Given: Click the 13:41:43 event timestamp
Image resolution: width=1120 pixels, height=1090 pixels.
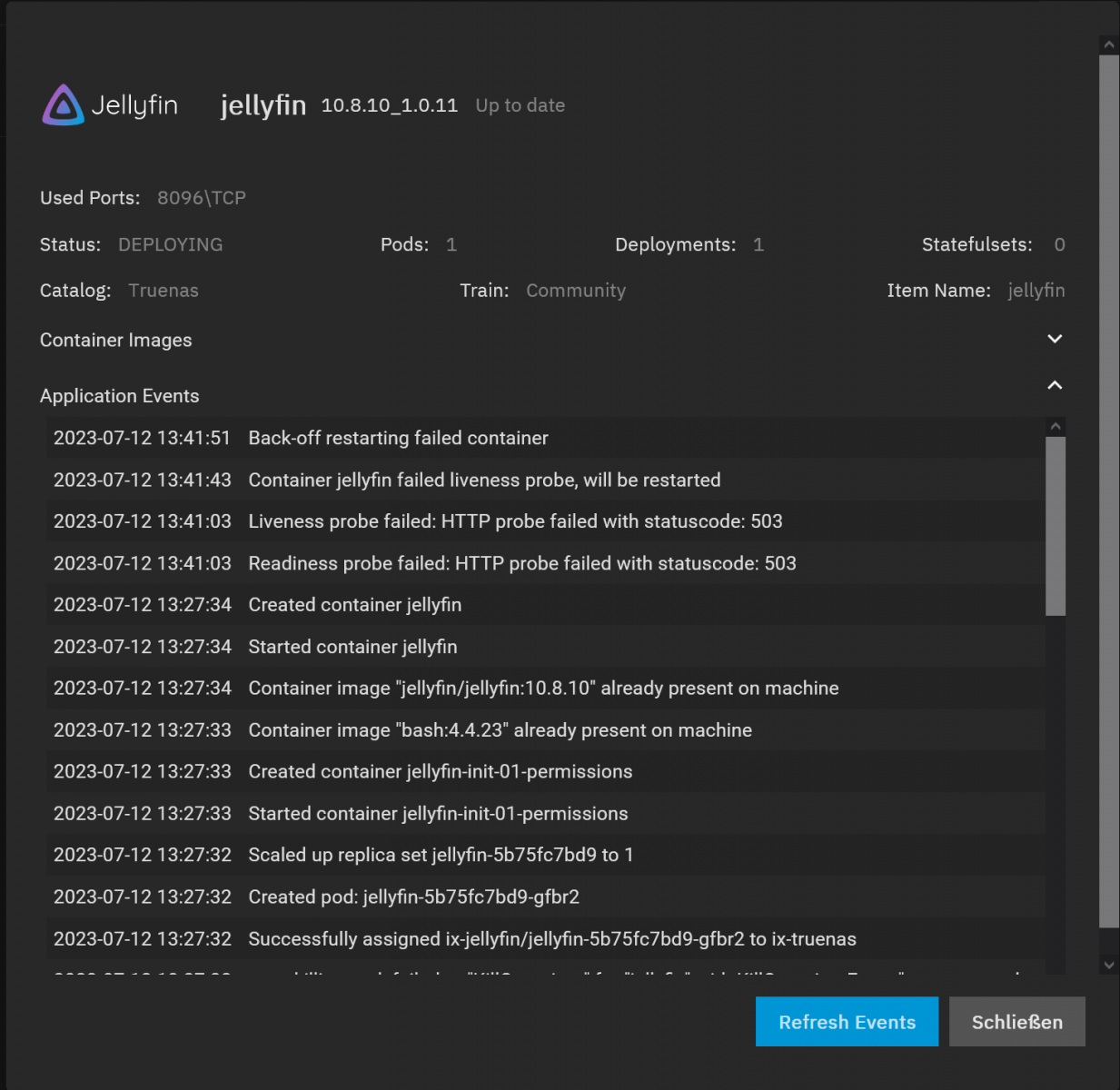Looking at the screenshot, I should (x=143, y=480).
